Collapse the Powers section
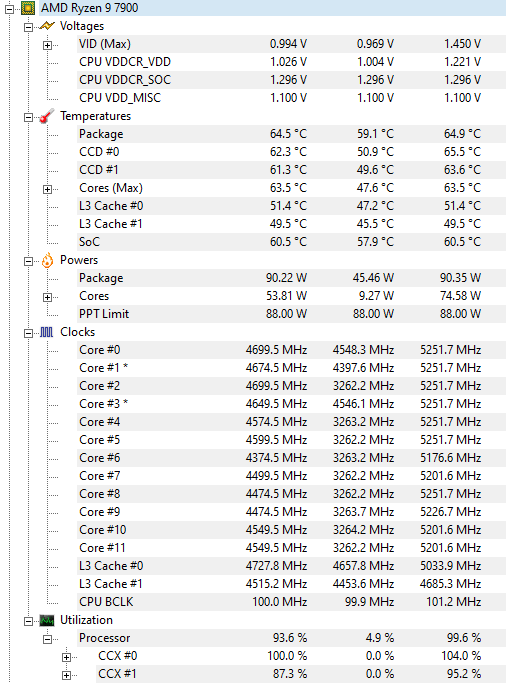Image resolution: width=506 pixels, height=683 pixels. pyautogui.click(x=28, y=261)
